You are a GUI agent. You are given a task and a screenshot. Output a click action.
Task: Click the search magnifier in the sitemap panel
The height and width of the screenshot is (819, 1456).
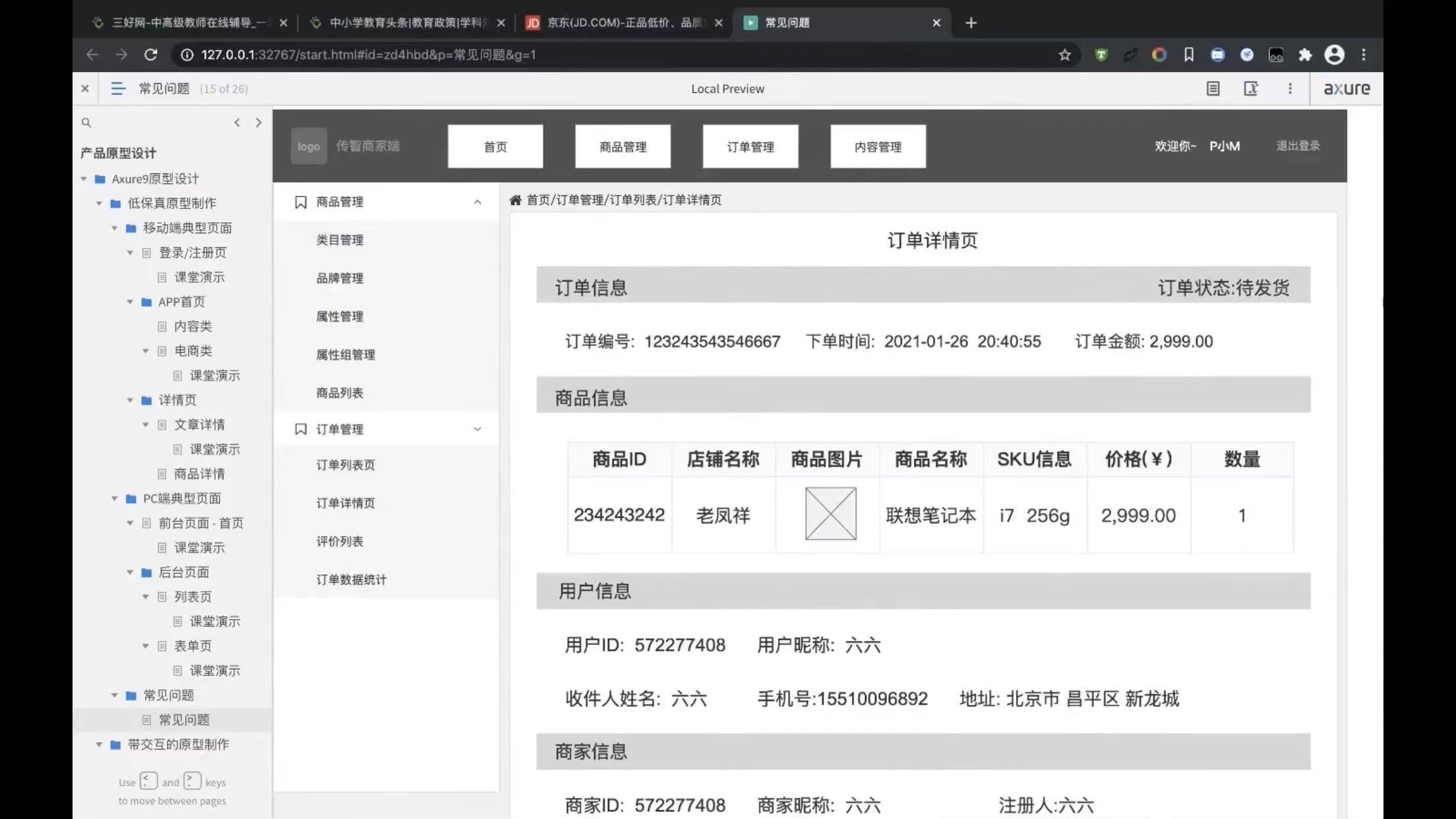(x=86, y=123)
